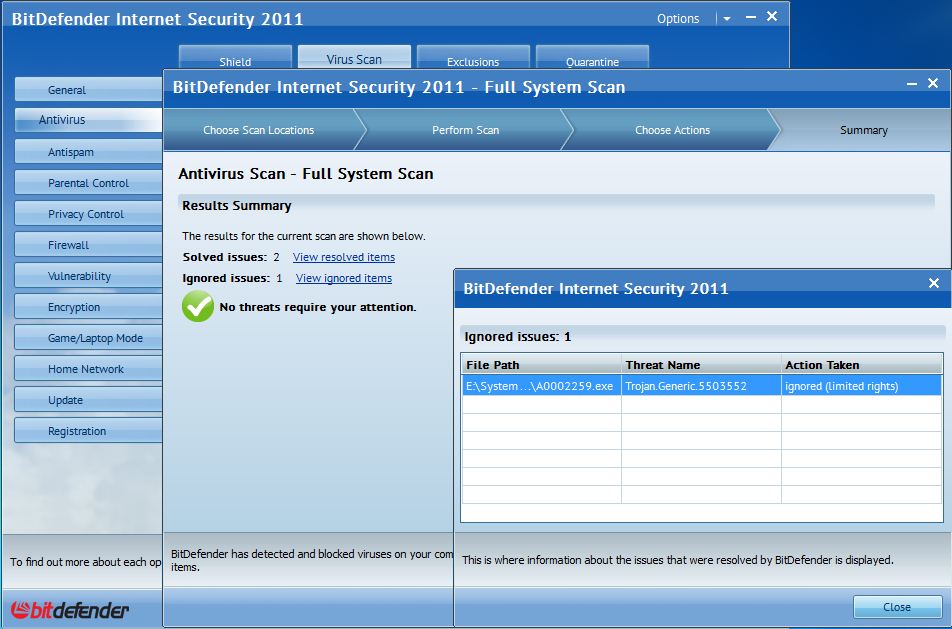952x629 pixels.
Task: Close the Ignored issues dialog via X
Action: 934,283
